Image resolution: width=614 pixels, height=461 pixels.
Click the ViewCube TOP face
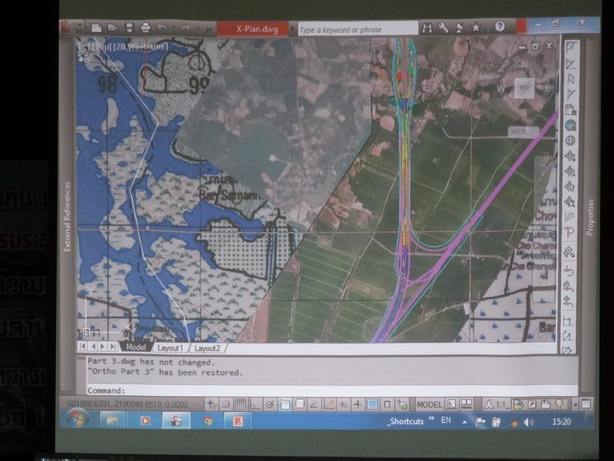point(524,89)
